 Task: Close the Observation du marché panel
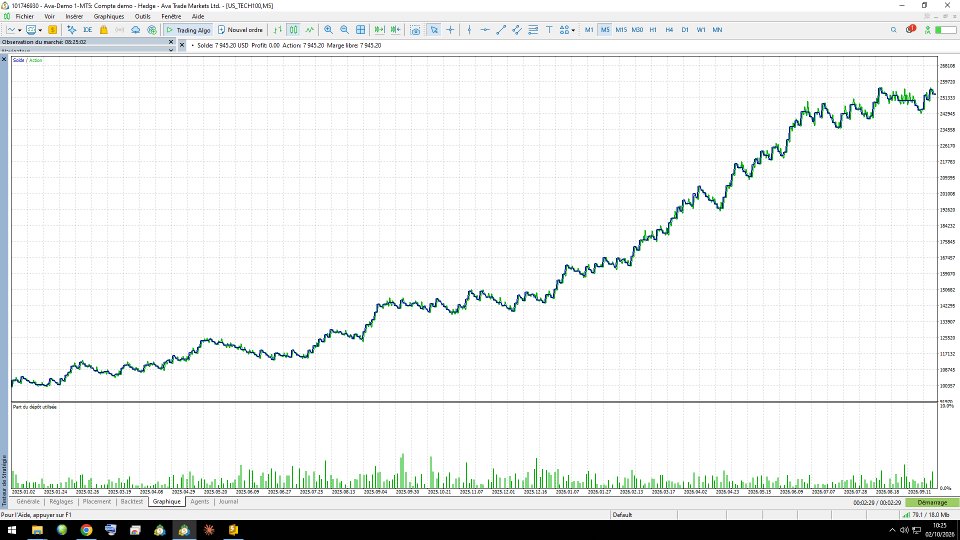coord(171,42)
